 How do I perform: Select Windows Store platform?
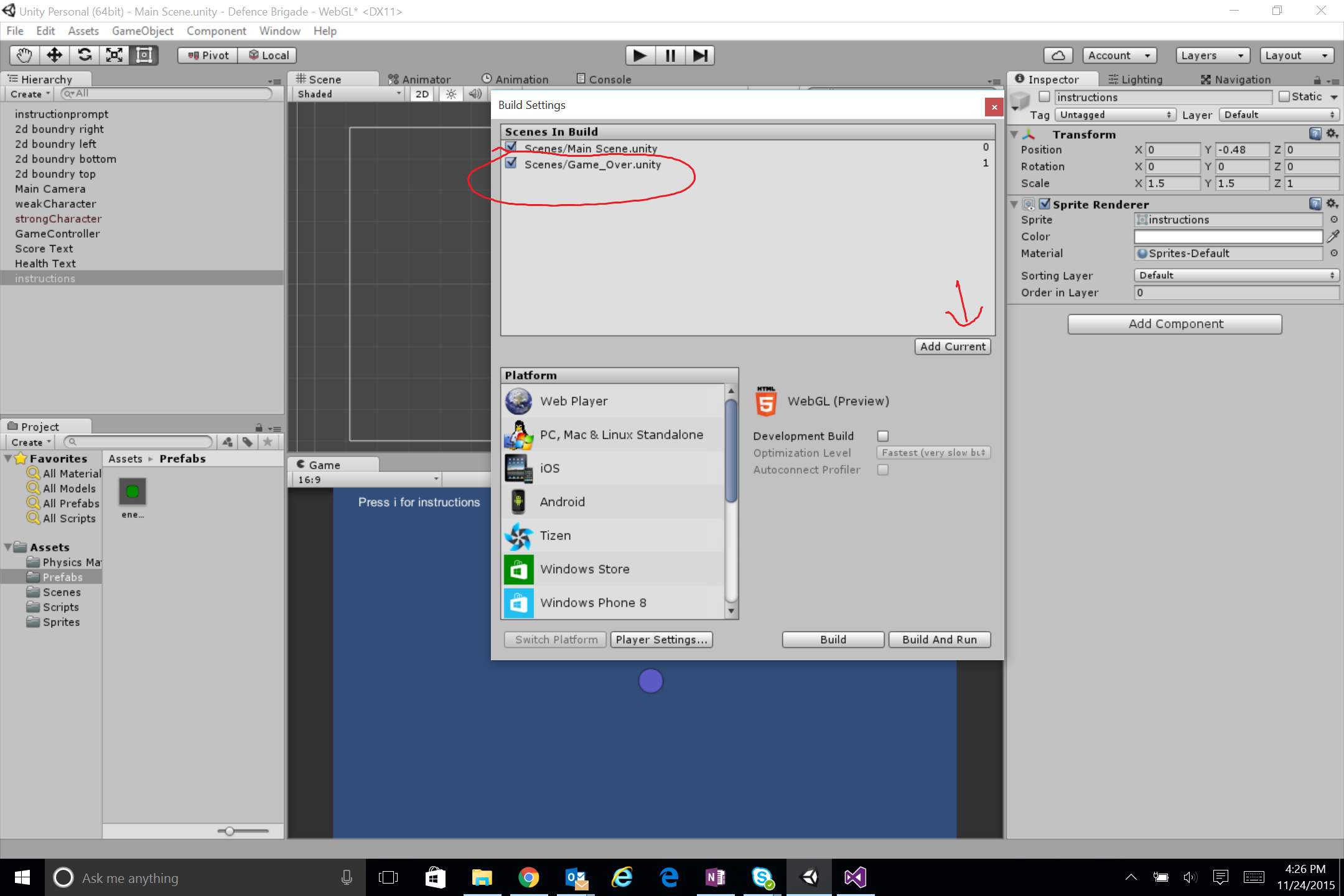(613, 569)
